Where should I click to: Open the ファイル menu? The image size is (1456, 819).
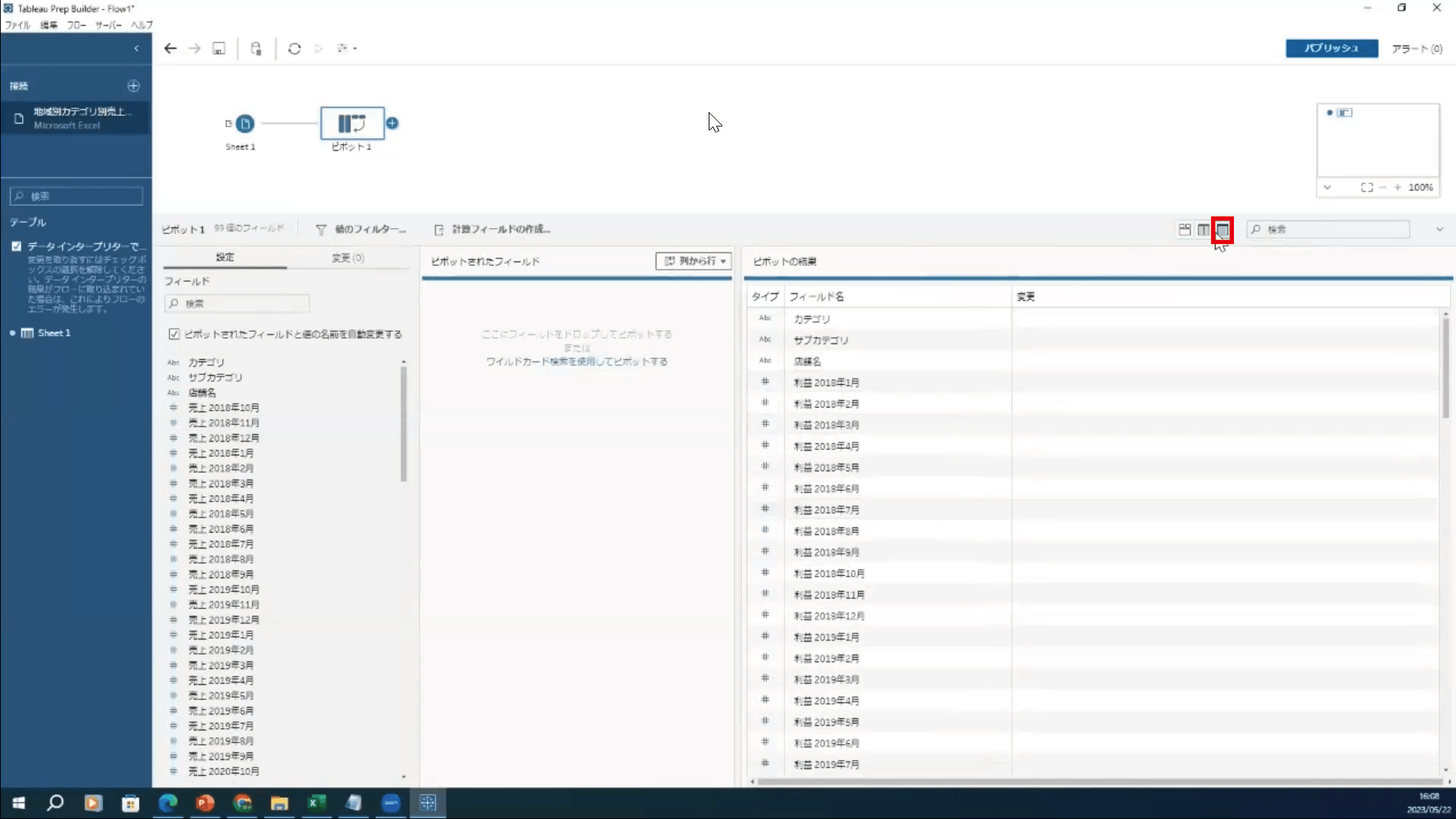coord(17,25)
